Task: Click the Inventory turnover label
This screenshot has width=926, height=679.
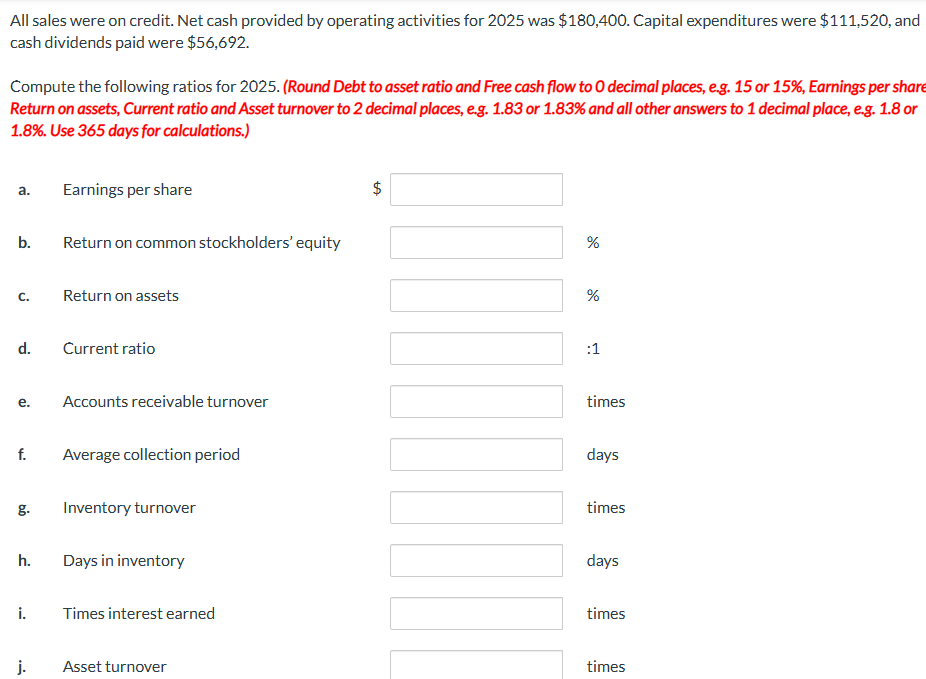Action: pyautogui.click(x=129, y=508)
